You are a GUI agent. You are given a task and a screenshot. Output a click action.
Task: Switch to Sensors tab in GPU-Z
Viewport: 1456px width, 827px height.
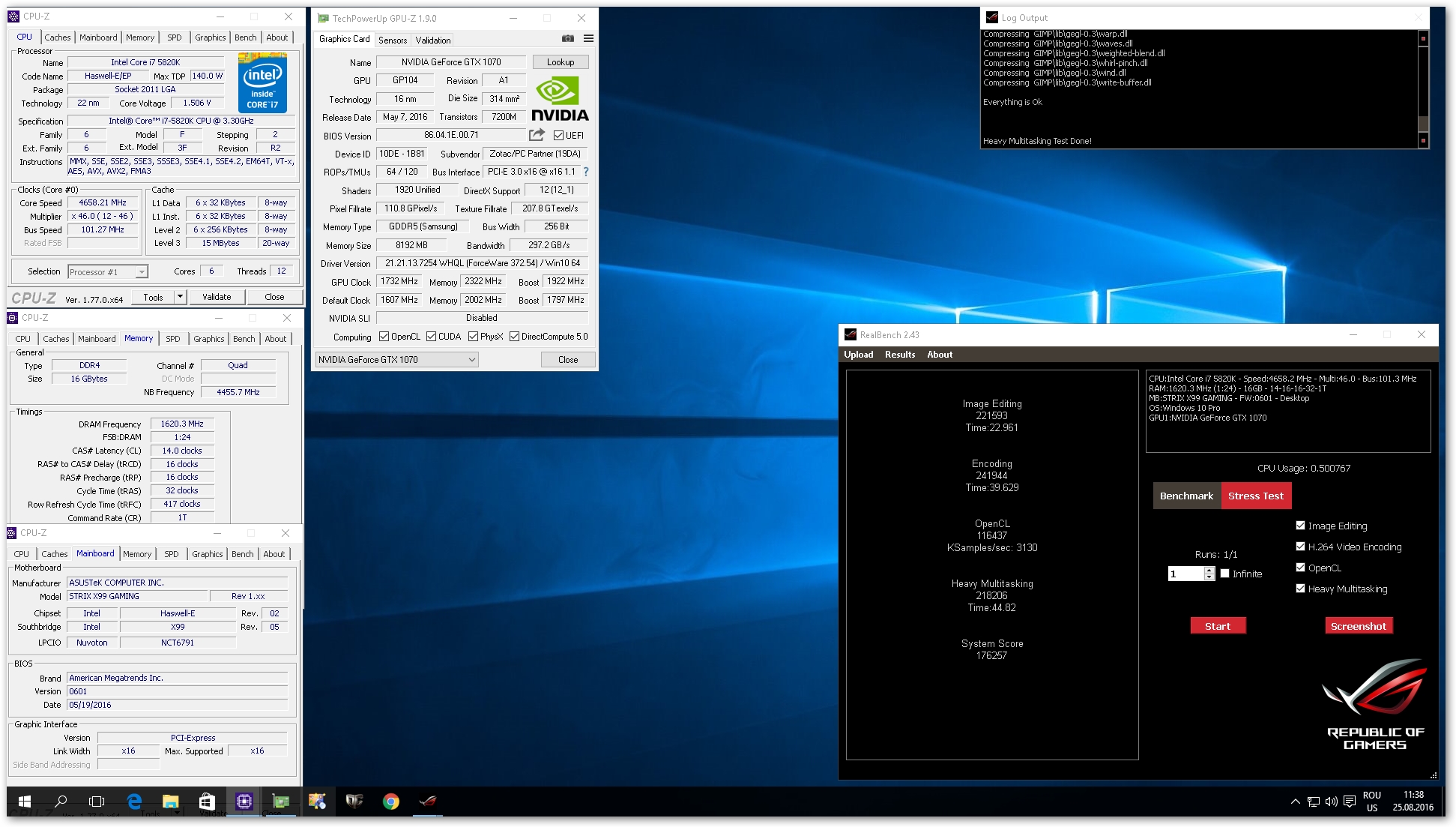[393, 40]
